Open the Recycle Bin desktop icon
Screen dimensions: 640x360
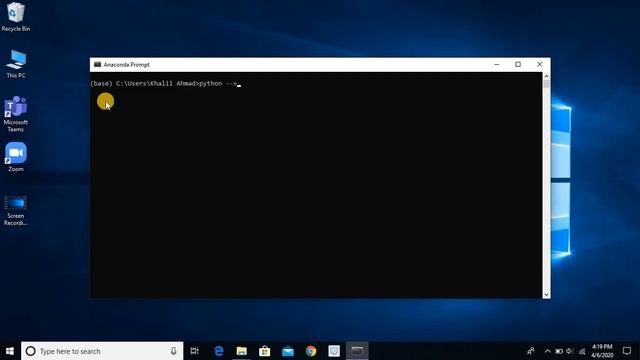[x=16, y=17]
